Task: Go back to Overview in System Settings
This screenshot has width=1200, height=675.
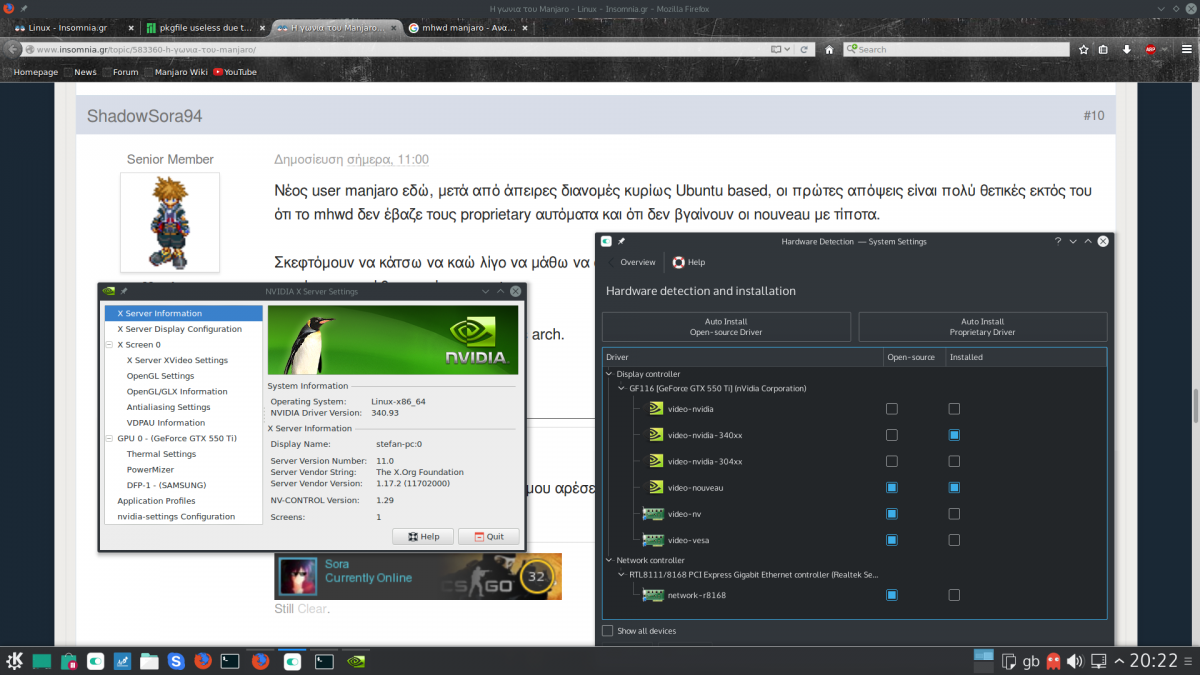Action: [x=631, y=262]
